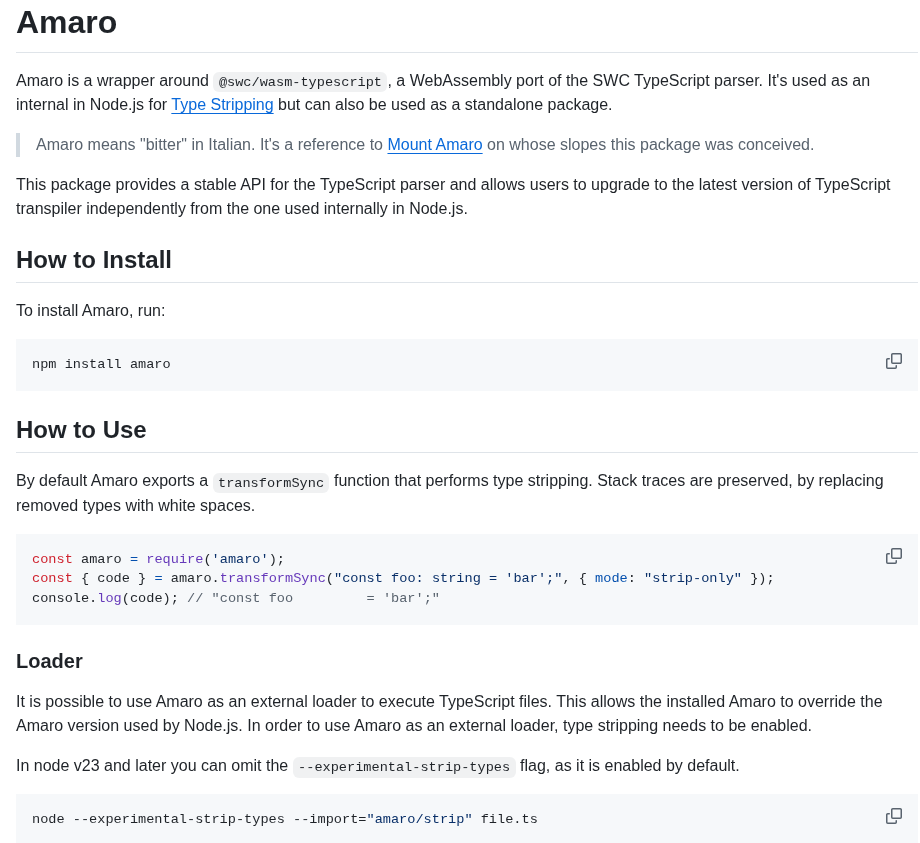
Task: Click the @swc/wasm-typescript inline code
Action: coord(300,82)
